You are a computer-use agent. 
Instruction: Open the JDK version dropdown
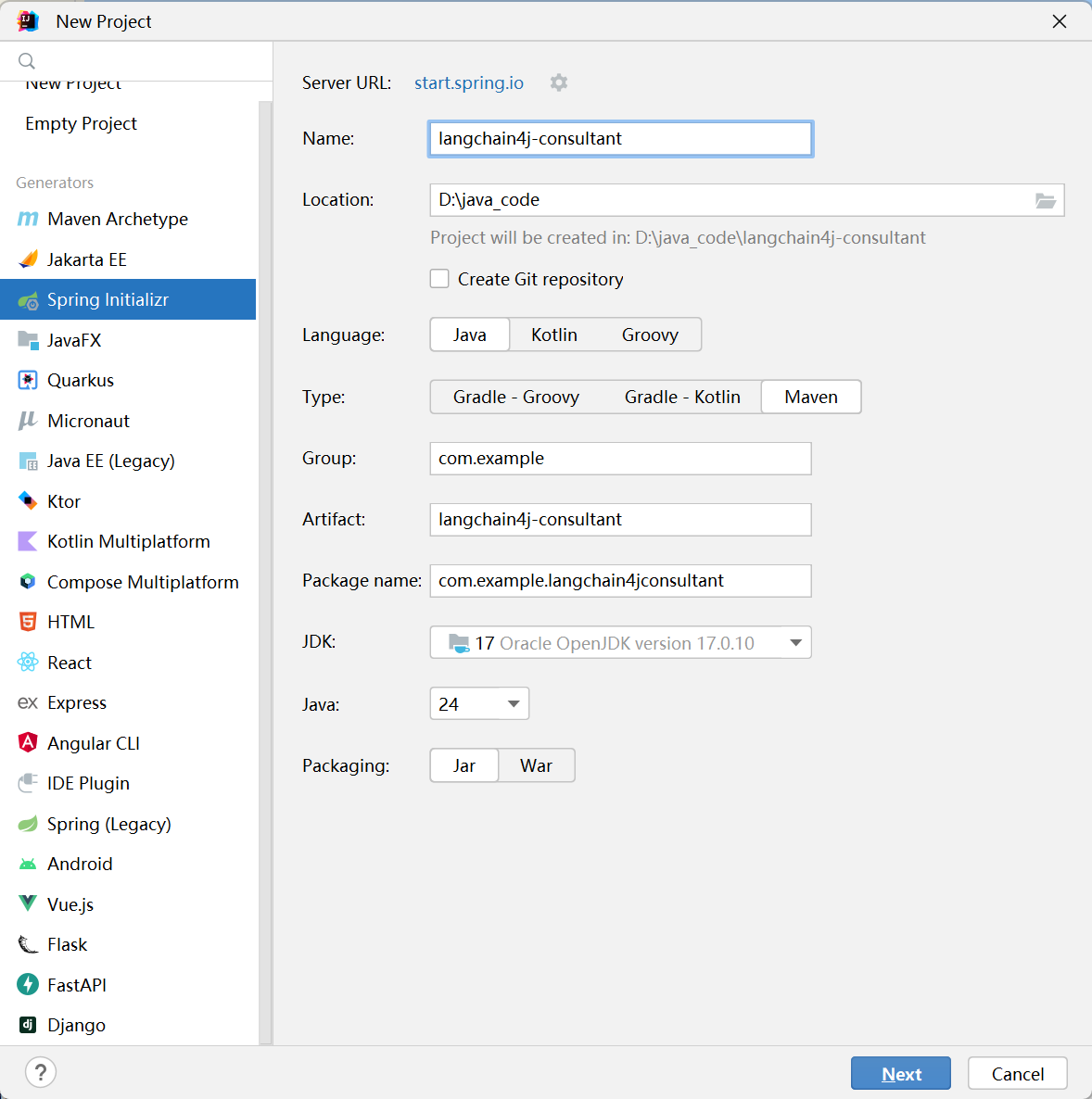(x=621, y=643)
